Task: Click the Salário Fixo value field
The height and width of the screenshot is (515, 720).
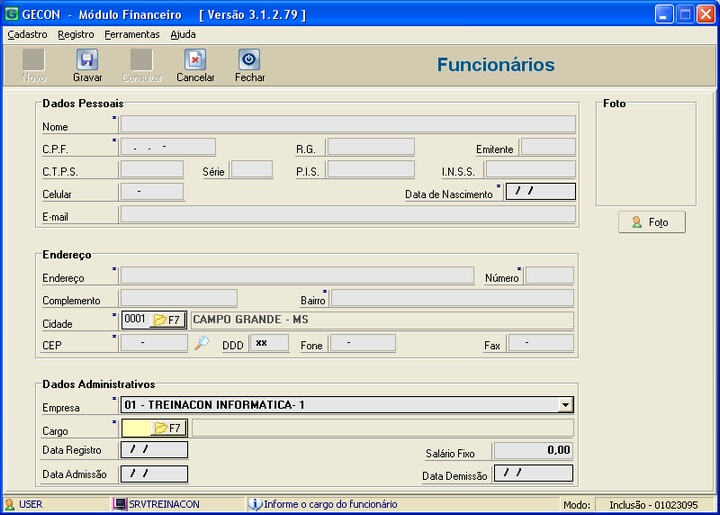Action: (533, 451)
